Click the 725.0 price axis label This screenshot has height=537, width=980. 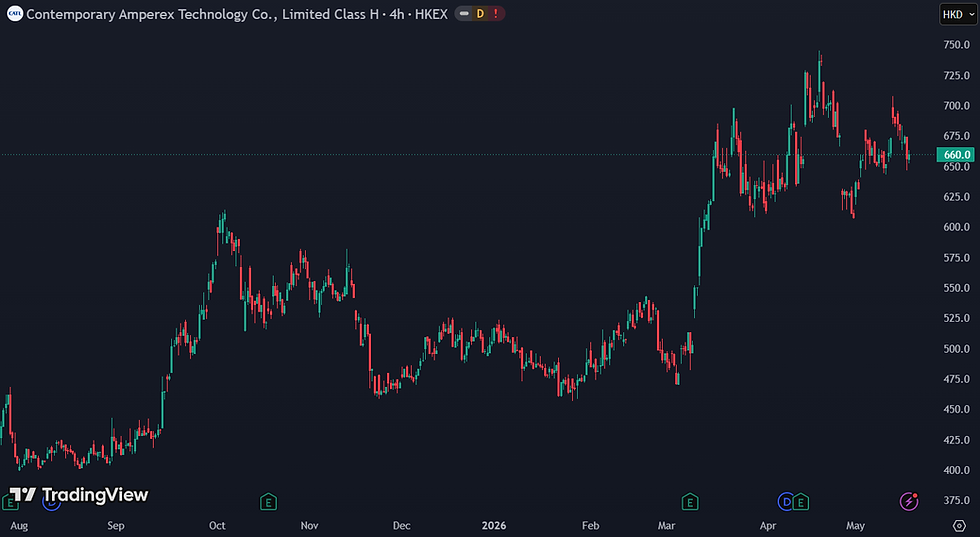pos(956,76)
